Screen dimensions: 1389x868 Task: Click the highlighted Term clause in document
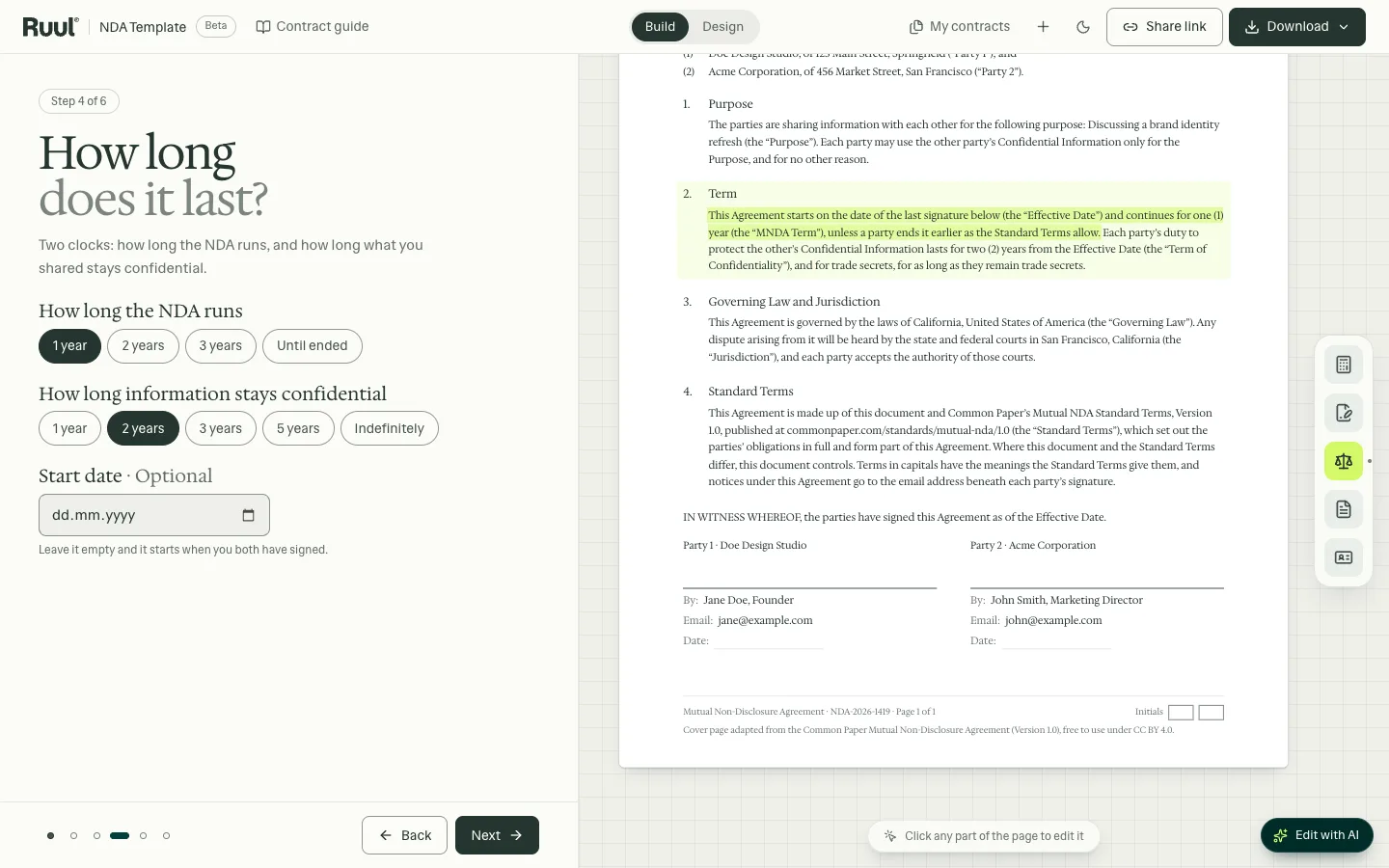tap(954, 231)
